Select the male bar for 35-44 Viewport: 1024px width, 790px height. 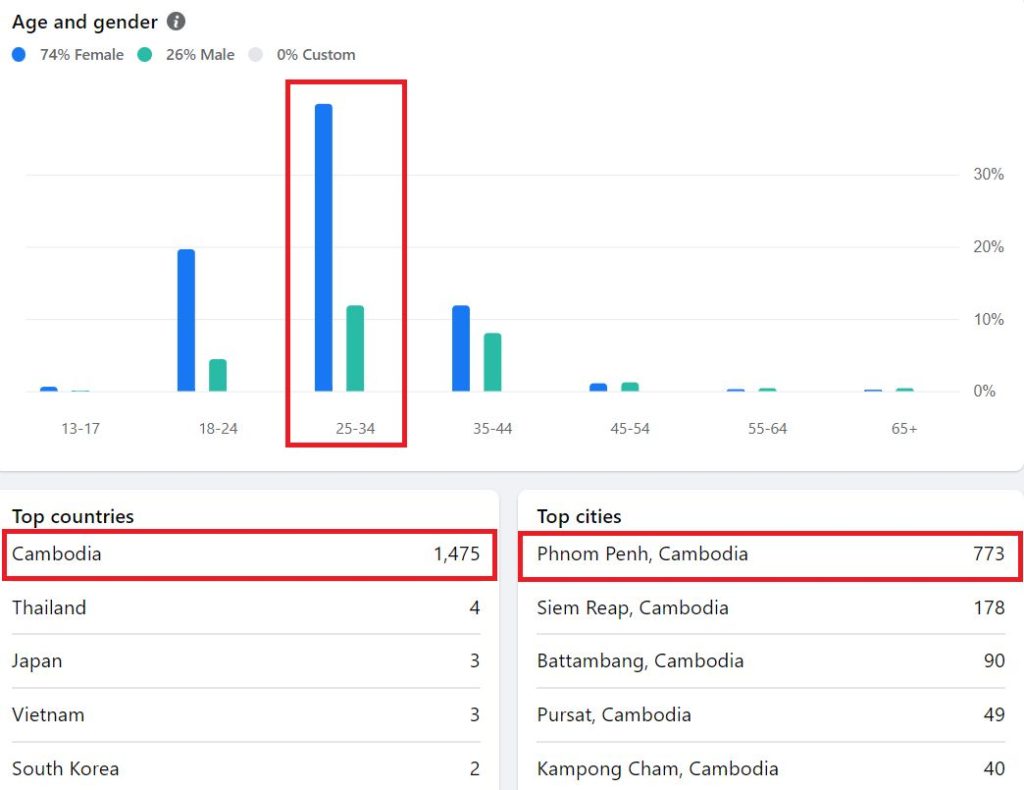click(x=492, y=362)
